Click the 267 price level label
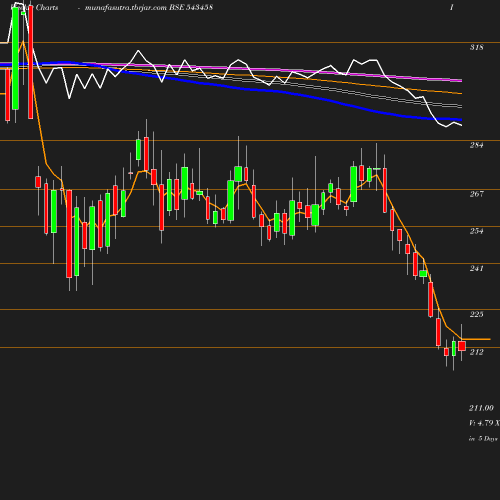This screenshot has width=500, height=500. 476,194
